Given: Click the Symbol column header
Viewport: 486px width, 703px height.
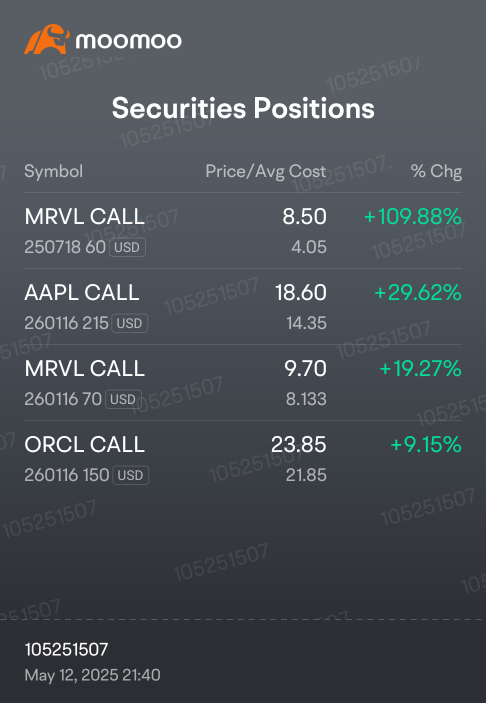Looking at the screenshot, I should pos(53,171).
